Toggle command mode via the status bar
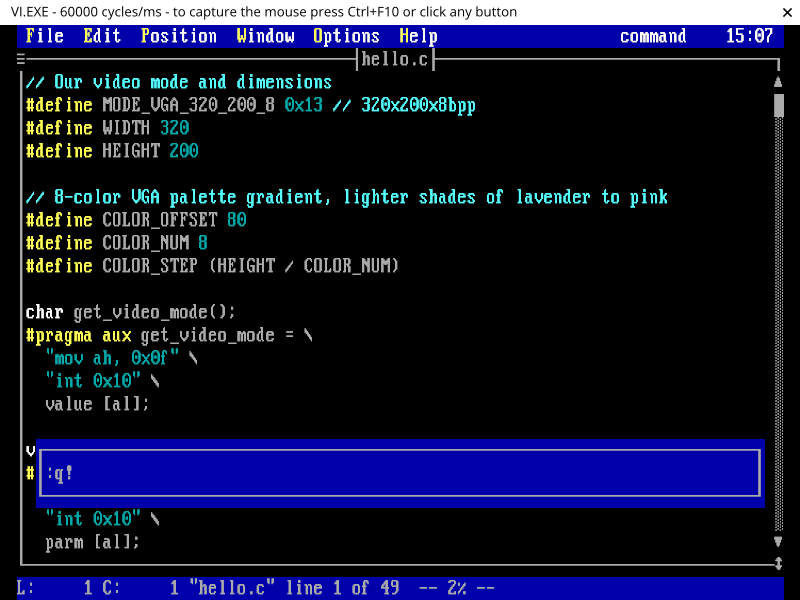 tap(653, 36)
